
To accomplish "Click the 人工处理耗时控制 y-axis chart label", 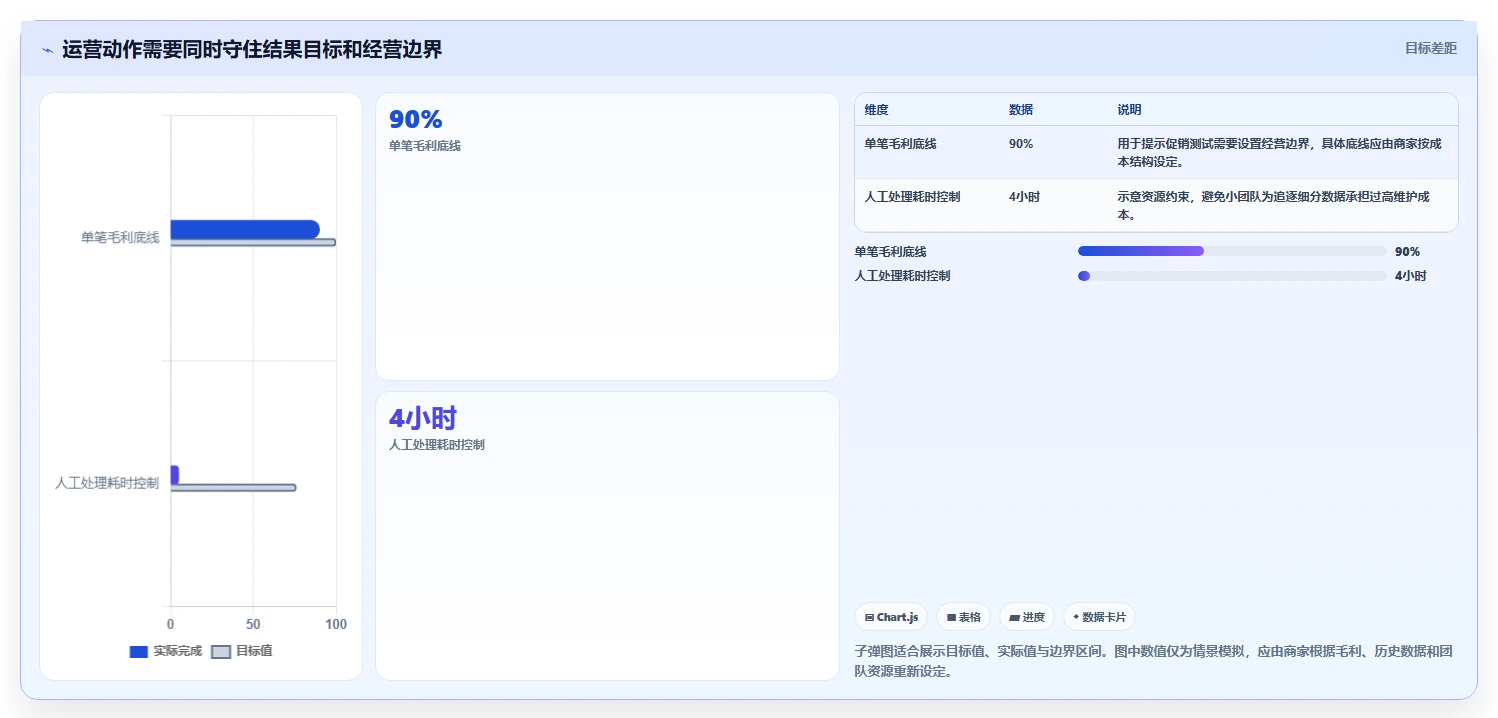I will coord(107,483).
